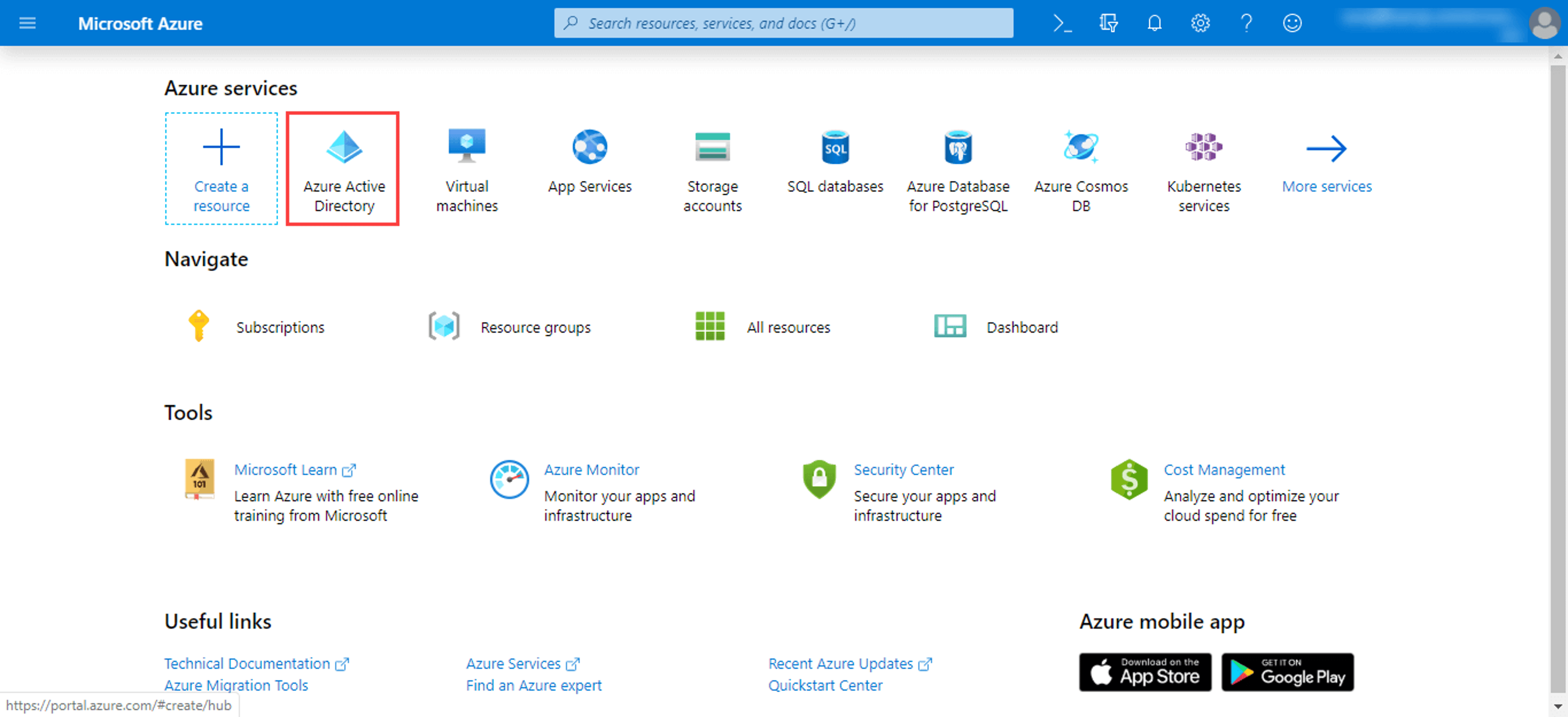Open Azure Database for PostgreSQL icon
The height and width of the screenshot is (717, 1568).
[x=958, y=147]
